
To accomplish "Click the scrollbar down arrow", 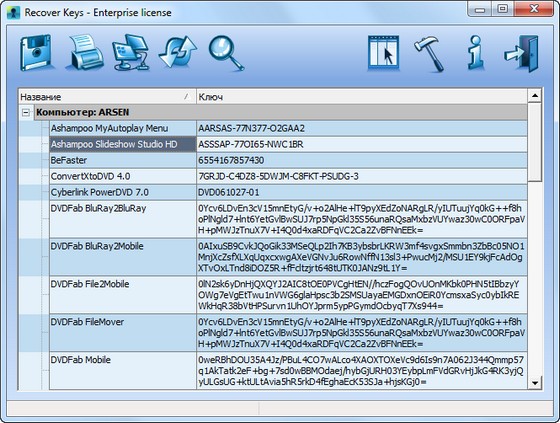I will point(535,383).
